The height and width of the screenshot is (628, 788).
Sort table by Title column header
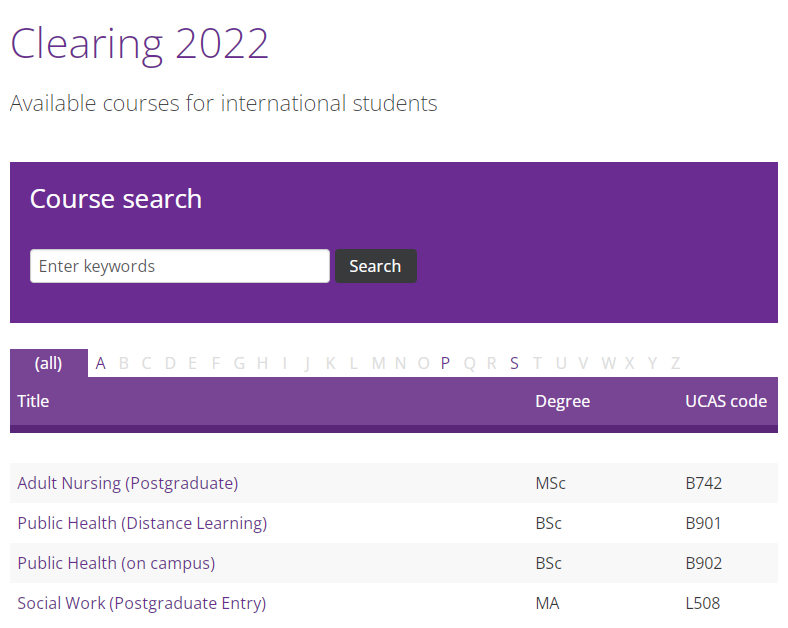click(x=33, y=401)
